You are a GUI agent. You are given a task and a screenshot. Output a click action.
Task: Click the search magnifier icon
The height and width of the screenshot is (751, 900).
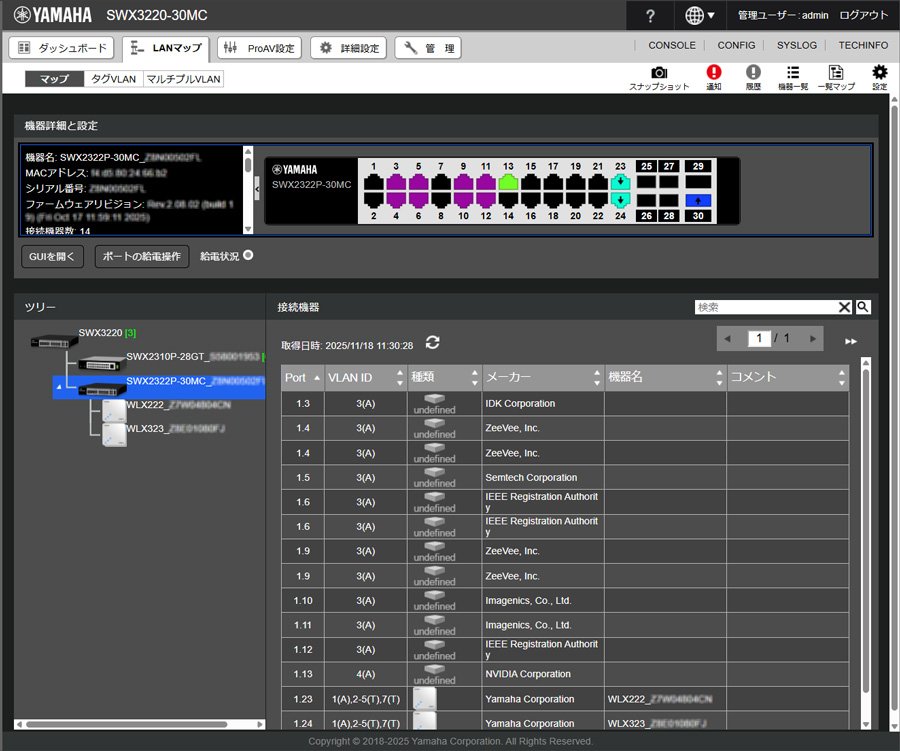tap(863, 307)
